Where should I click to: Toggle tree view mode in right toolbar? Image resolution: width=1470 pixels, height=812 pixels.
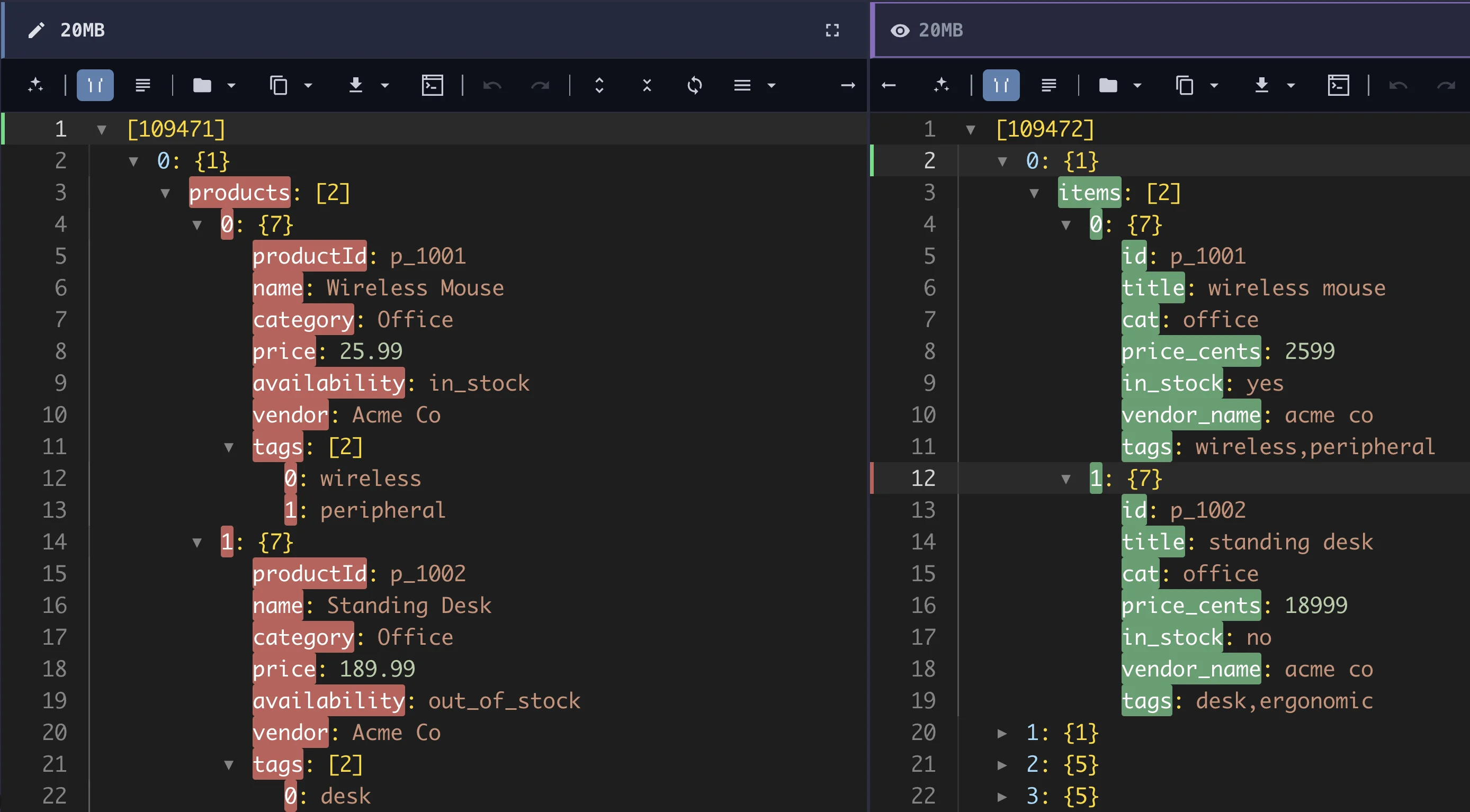click(1001, 86)
